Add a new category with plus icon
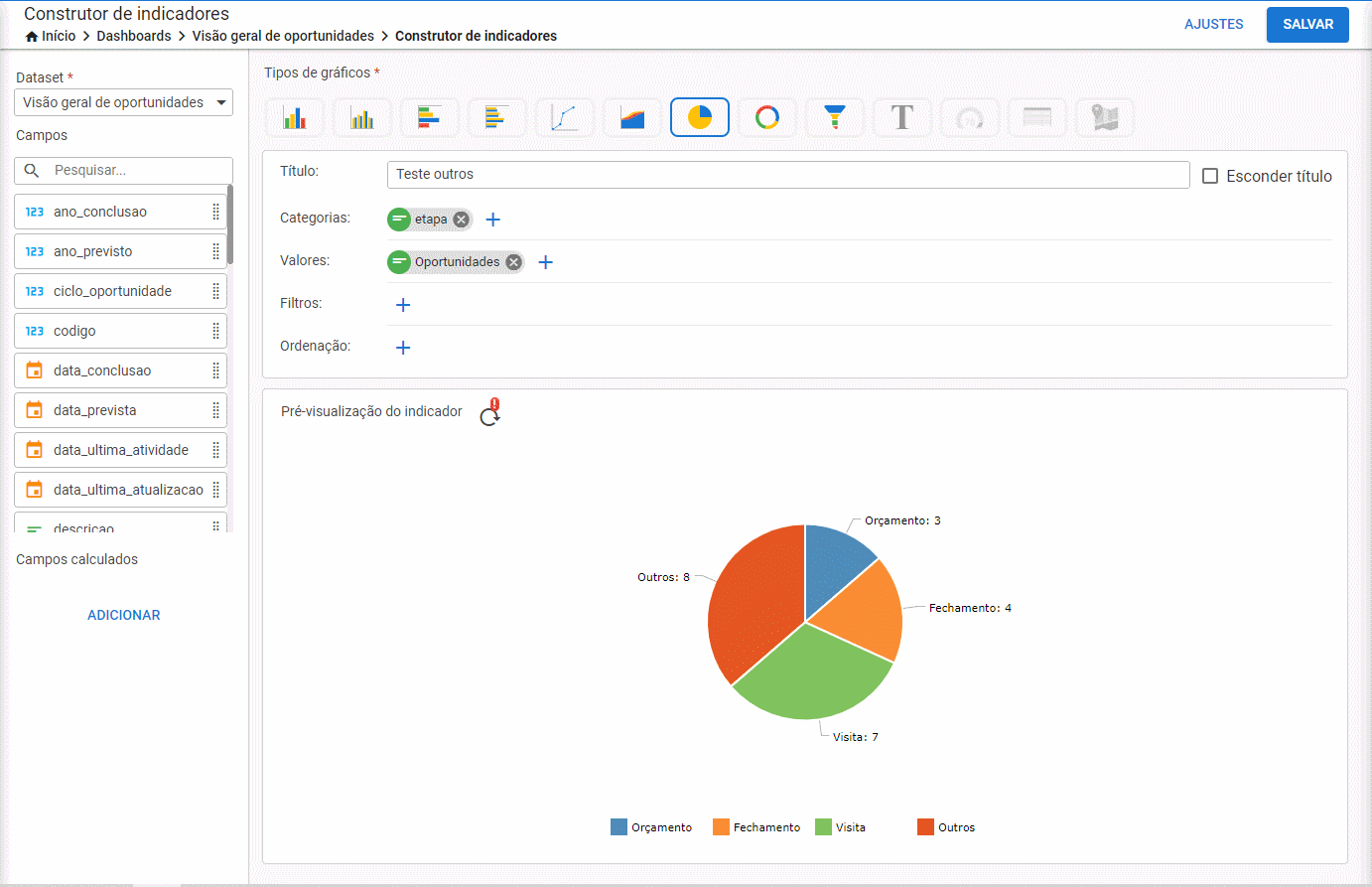This screenshot has height=887, width=1372. tap(493, 220)
